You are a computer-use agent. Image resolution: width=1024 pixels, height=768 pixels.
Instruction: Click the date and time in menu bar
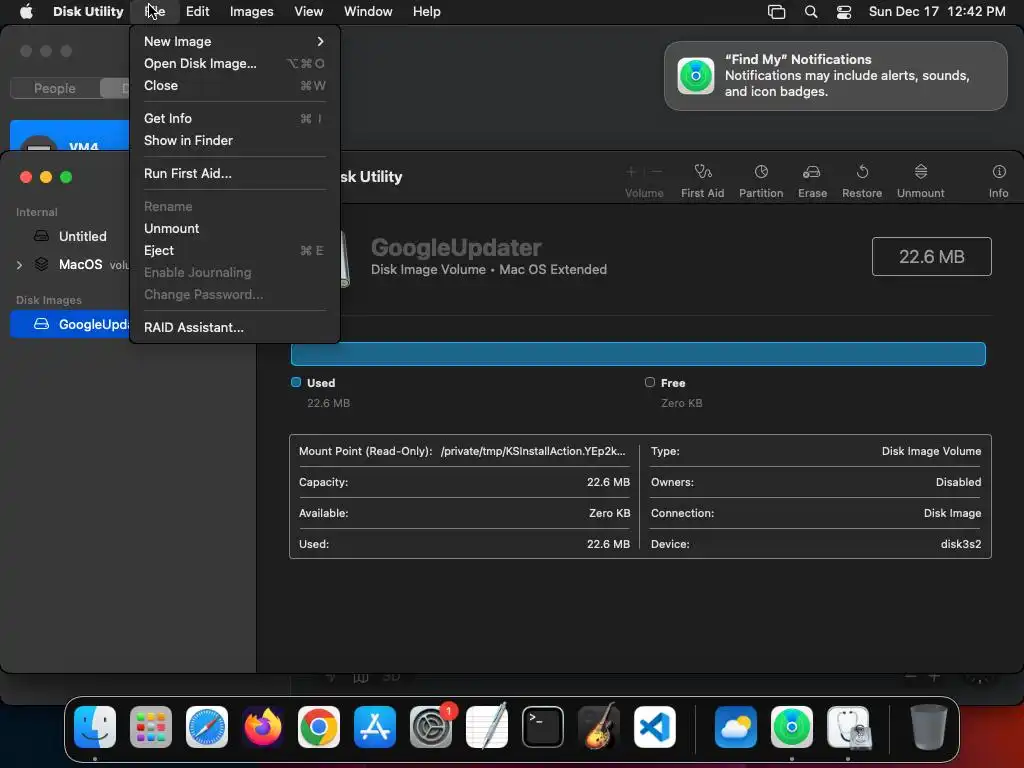tap(936, 12)
